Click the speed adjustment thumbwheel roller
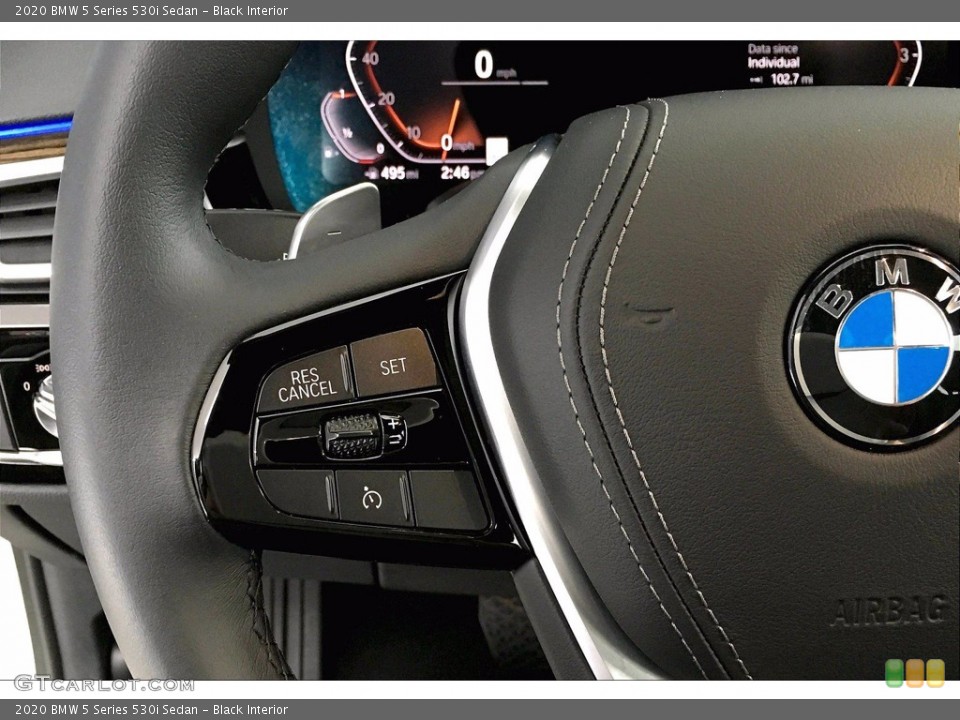The image size is (960, 720). 351,435
